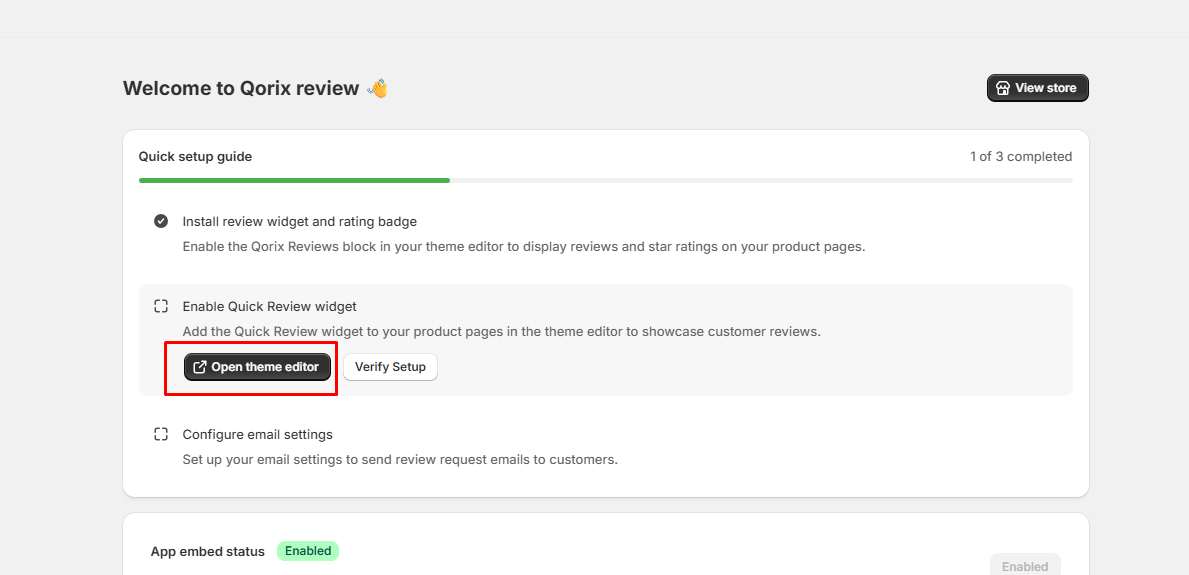Viewport: 1189px width, 575px height.
Task: Click the greyed-out Enabled button
Action: click(x=1025, y=566)
